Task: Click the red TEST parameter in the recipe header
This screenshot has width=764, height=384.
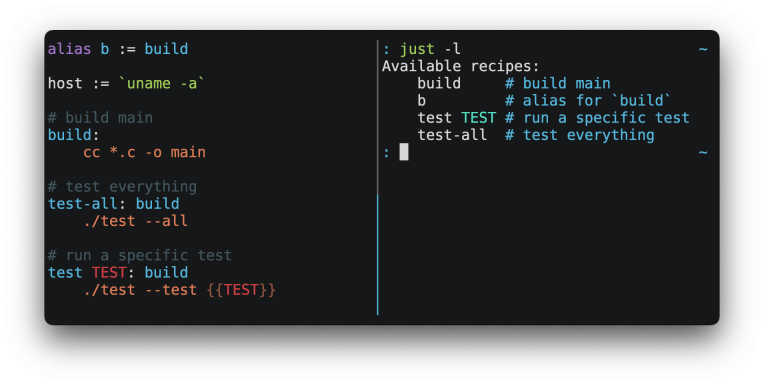Action: [109, 272]
